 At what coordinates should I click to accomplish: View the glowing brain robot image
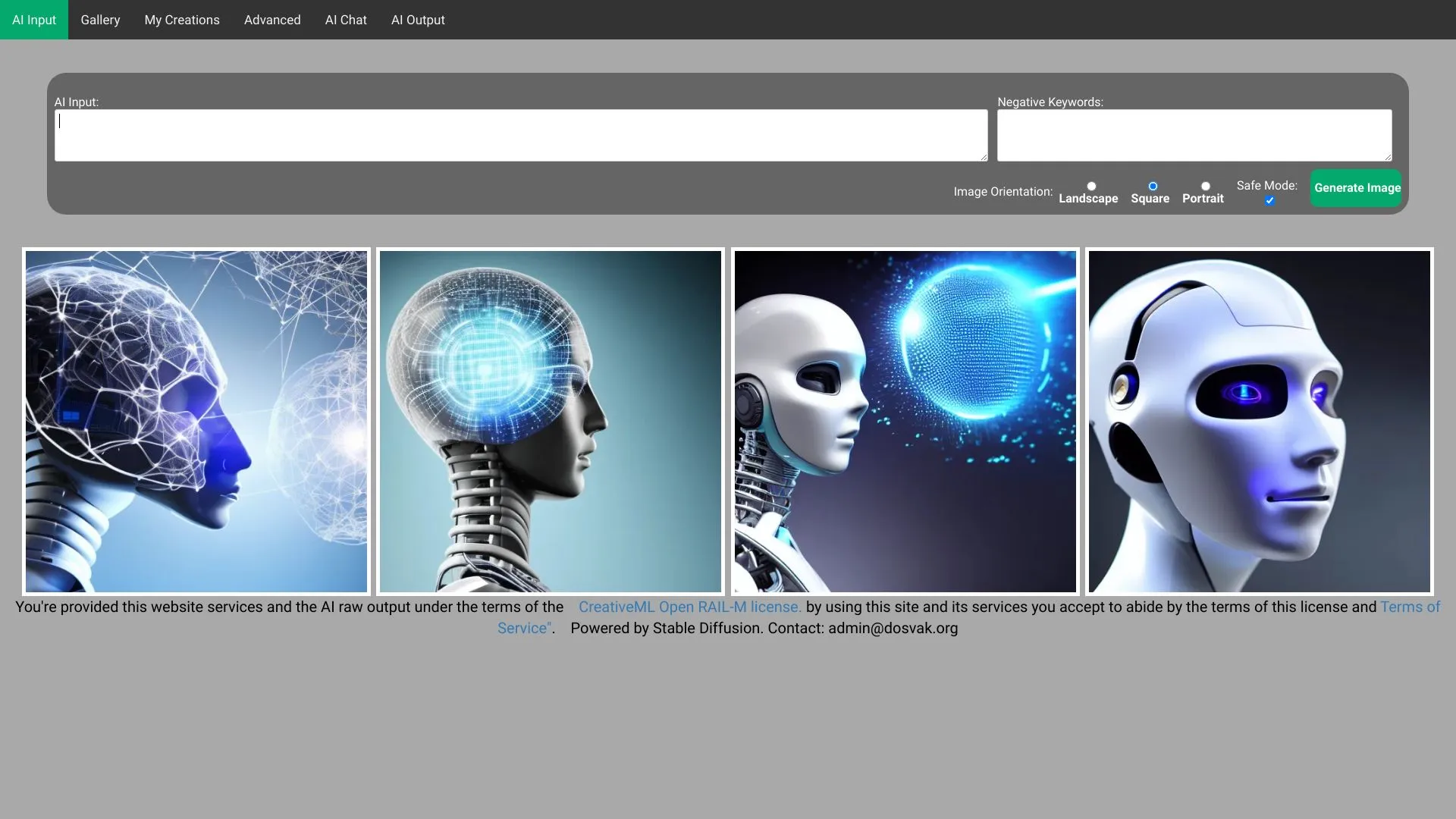550,421
